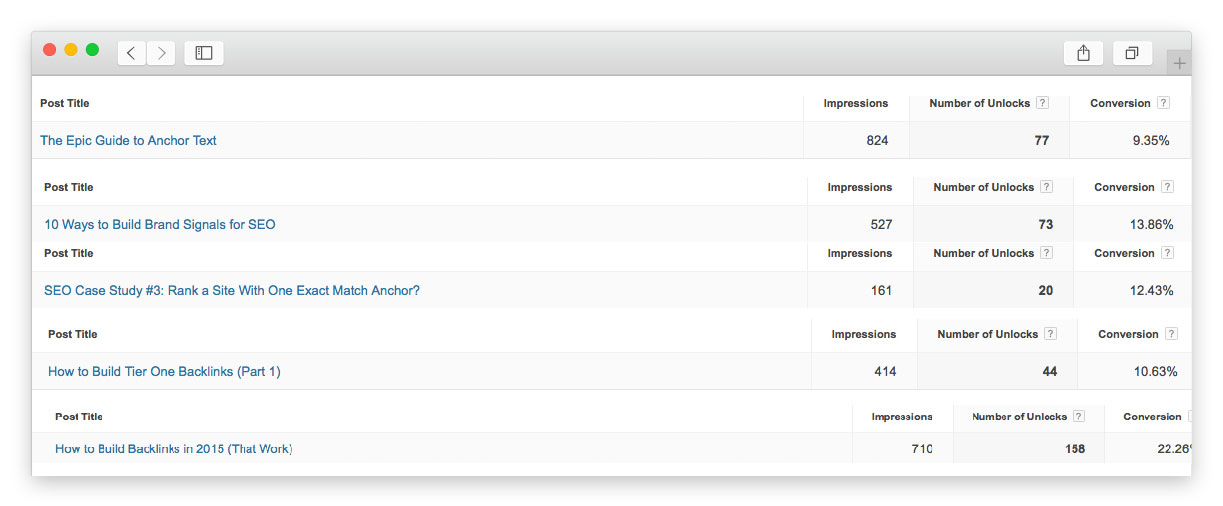Click the green fullscreen window button
The image size is (1223, 506).
(x=92, y=50)
